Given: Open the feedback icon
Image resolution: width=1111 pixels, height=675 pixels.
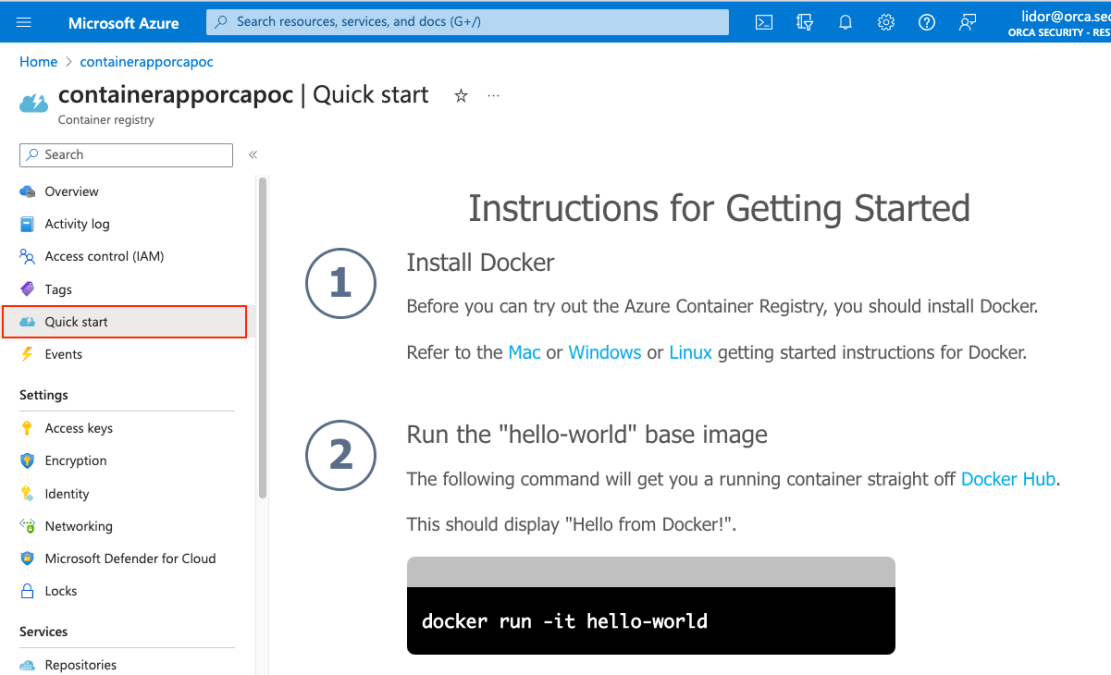Looking at the screenshot, I should coord(967,23).
